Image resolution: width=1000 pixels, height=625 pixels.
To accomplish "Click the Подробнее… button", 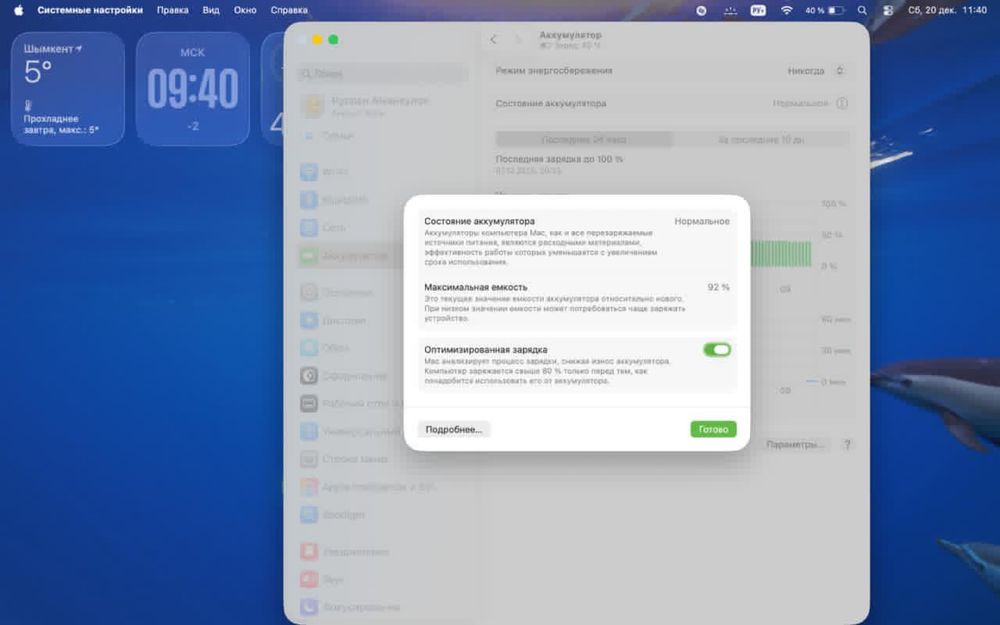I will [x=453, y=429].
